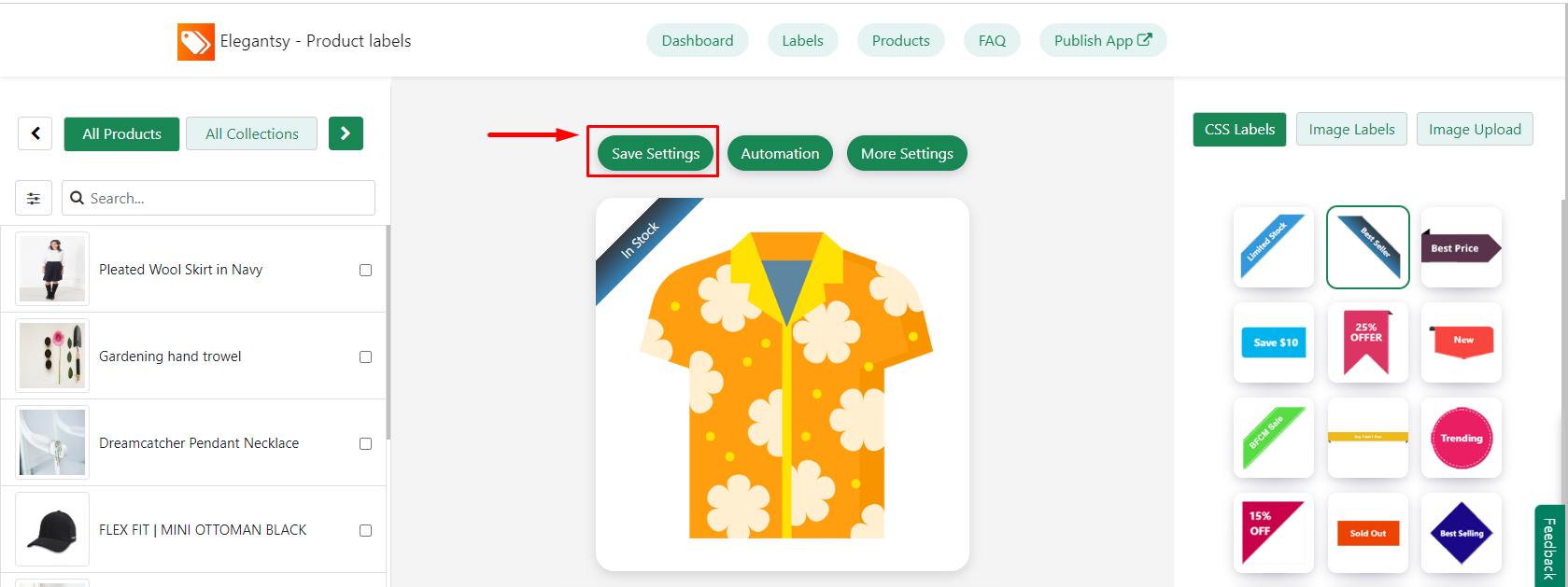Select the Limited Stock blue corner label
This screenshot has height=587, width=1568.
(1273, 247)
